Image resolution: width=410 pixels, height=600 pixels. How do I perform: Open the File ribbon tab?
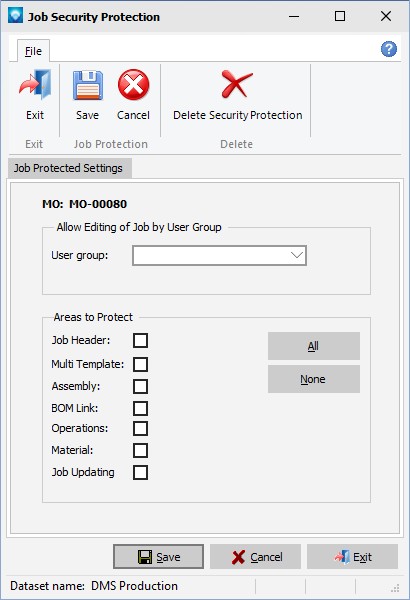tap(33, 51)
